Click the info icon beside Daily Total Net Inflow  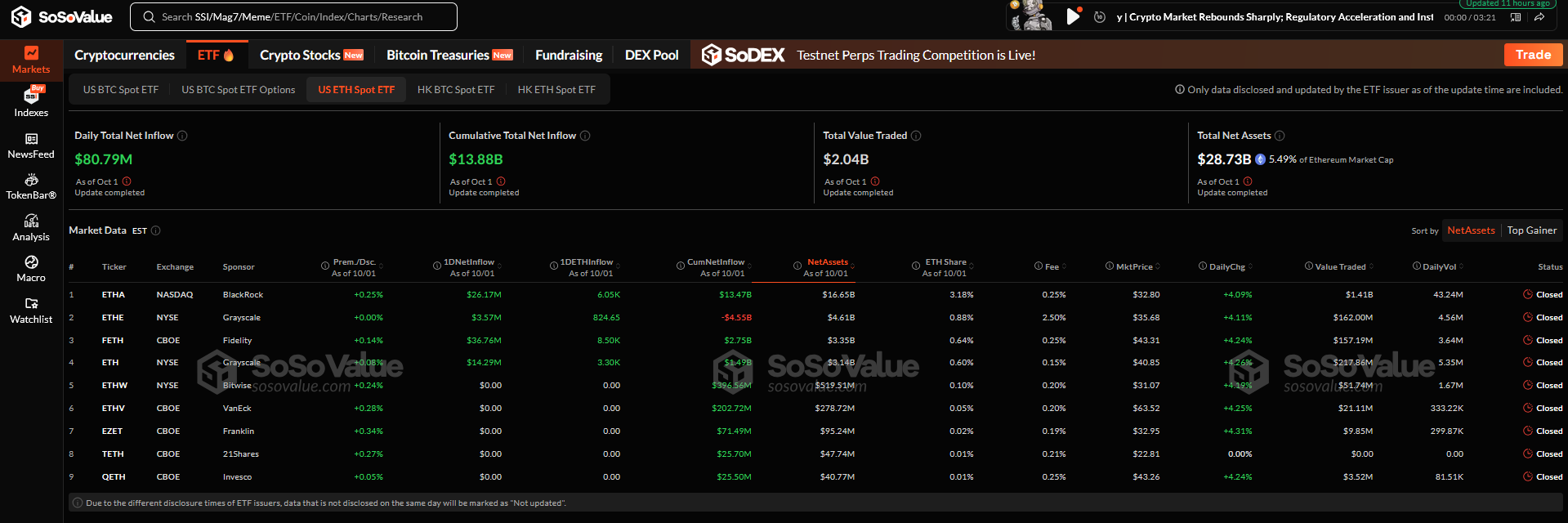tap(182, 136)
